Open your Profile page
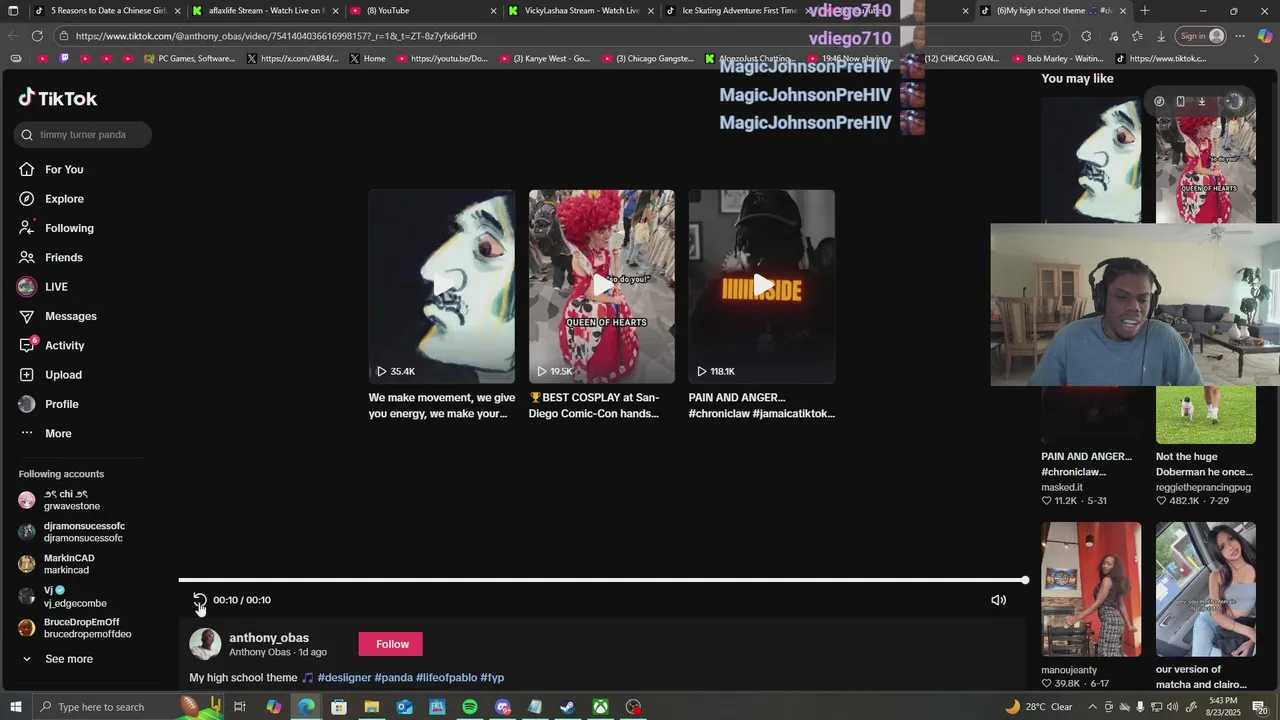 (61, 404)
